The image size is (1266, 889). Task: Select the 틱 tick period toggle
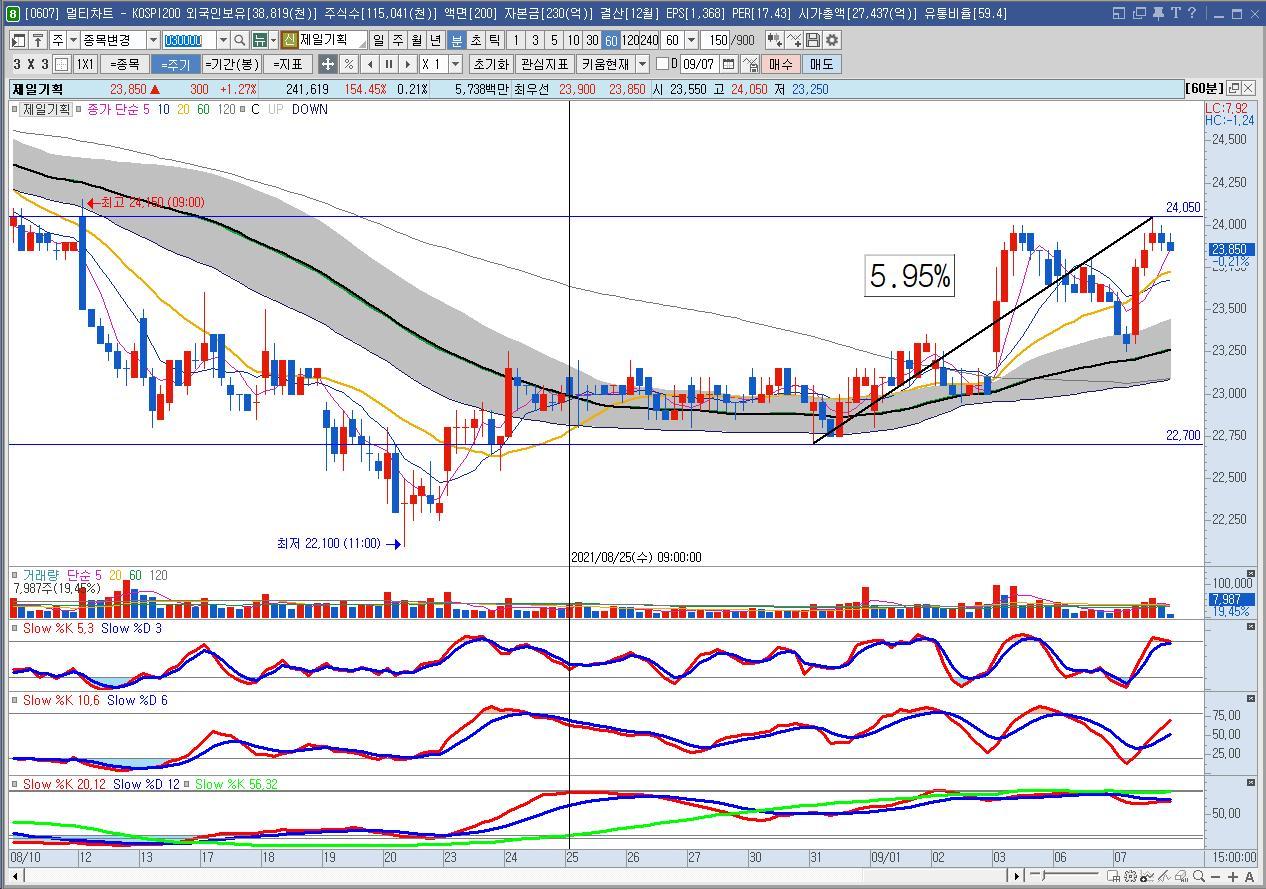point(494,40)
